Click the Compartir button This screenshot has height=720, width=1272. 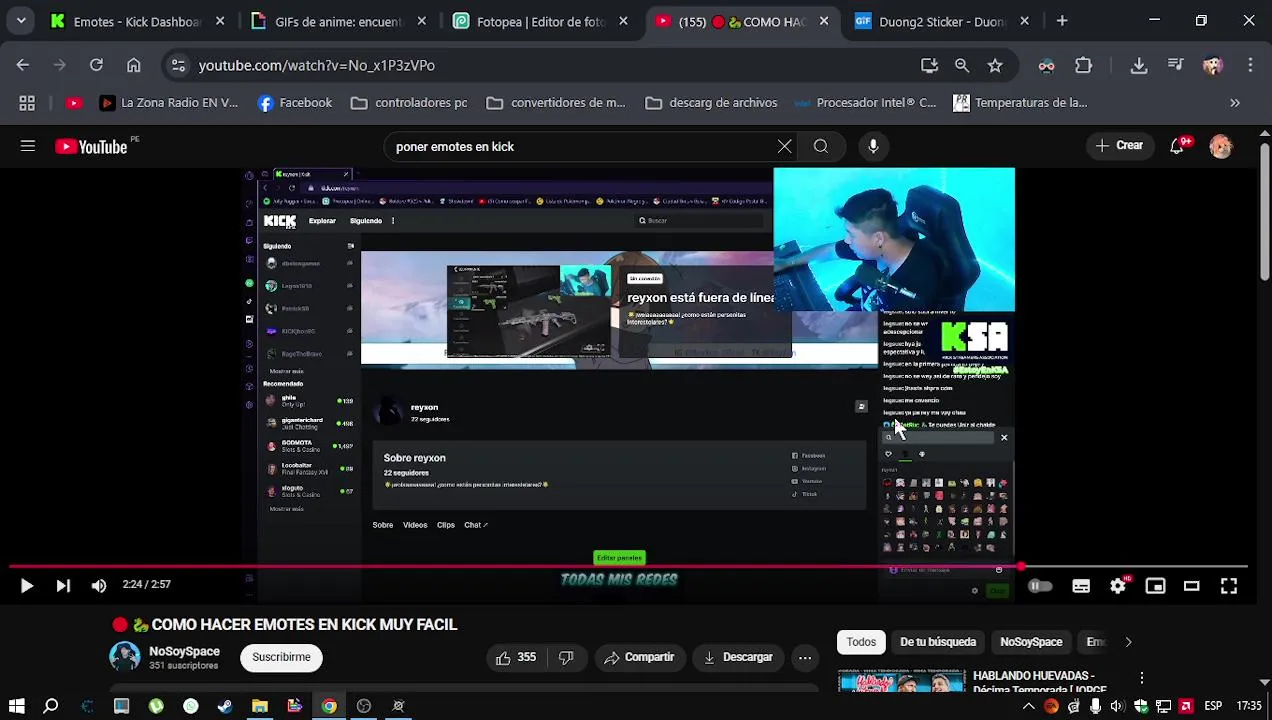point(640,657)
